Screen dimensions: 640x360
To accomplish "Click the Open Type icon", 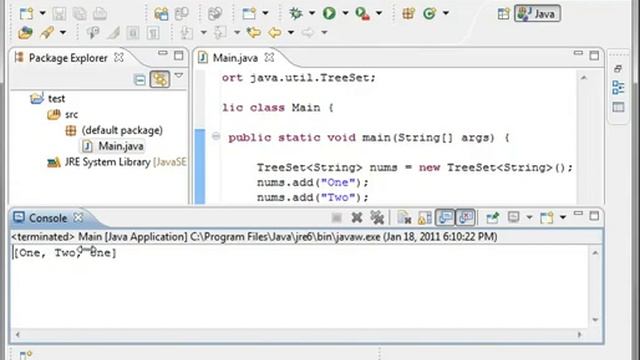I will (25, 33).
